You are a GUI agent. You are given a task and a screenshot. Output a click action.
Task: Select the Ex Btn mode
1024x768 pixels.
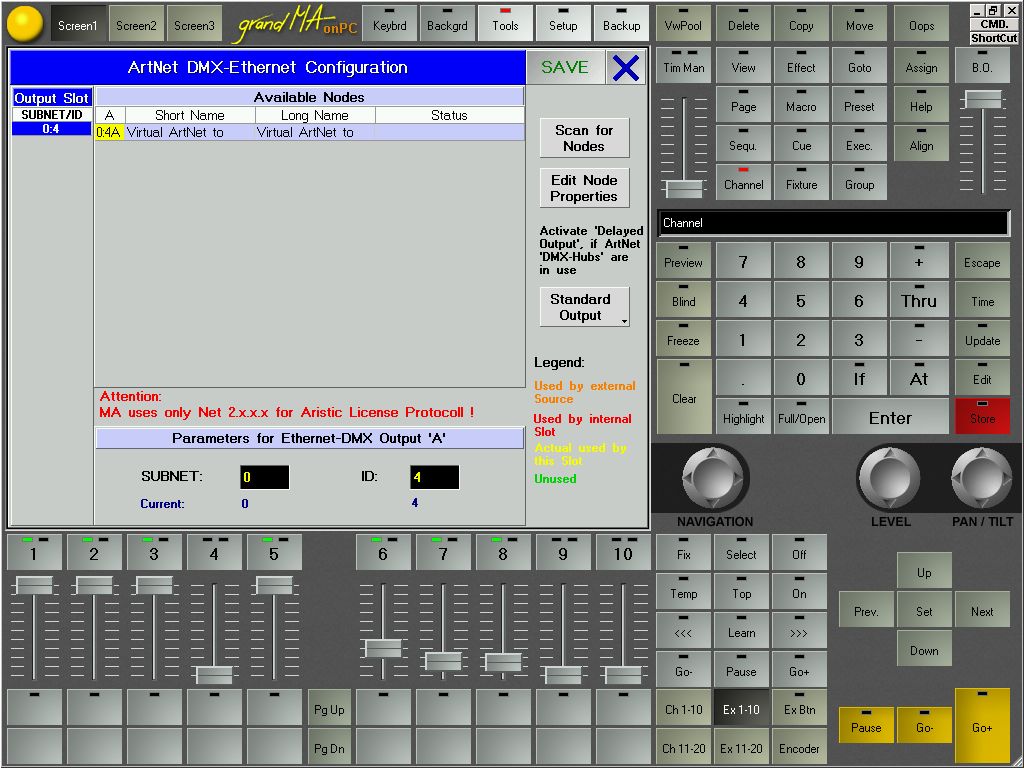tap(799, 708)
